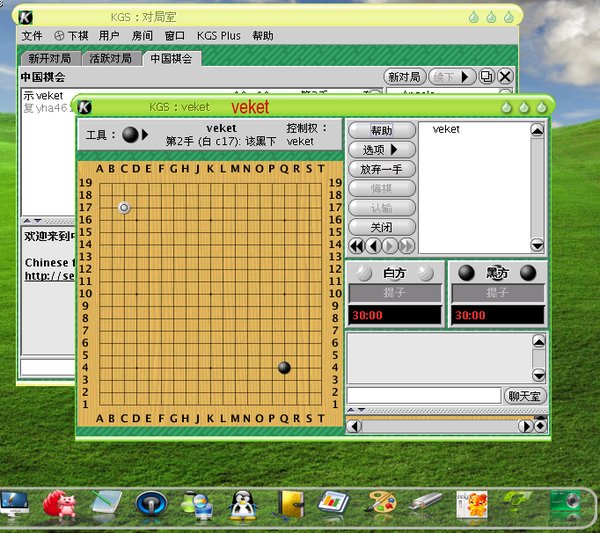Open the 选项 options dropdown button
This screenshot has width=600, height=533.
[382, 150]
